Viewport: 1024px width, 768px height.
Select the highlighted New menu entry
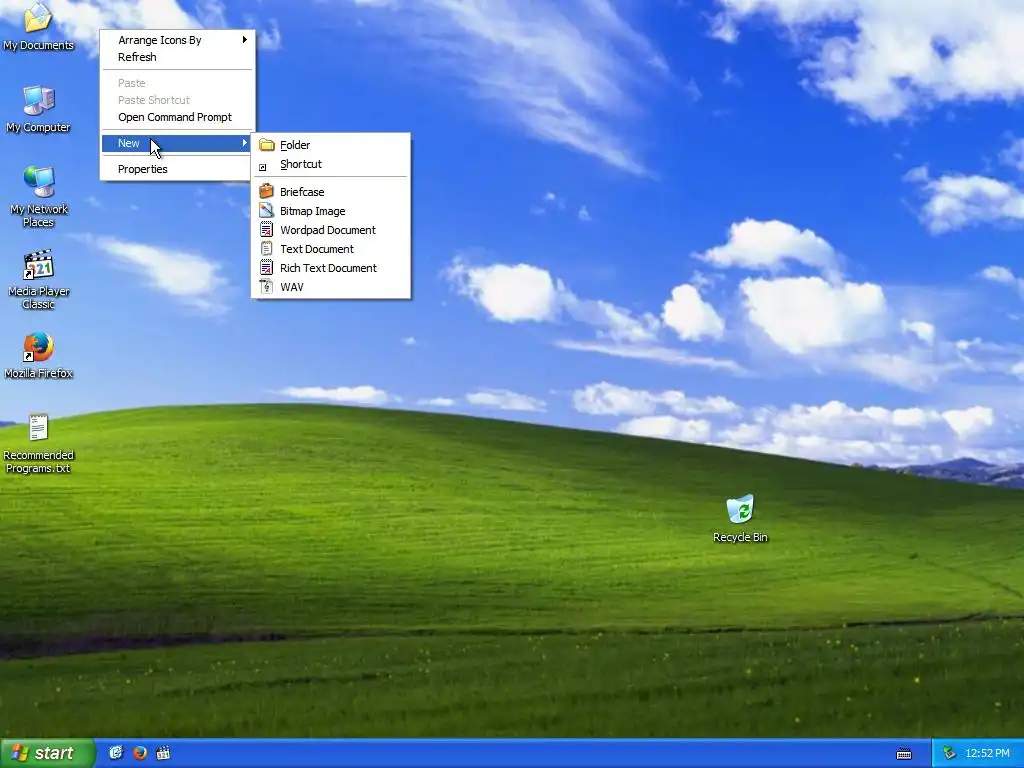178,143
